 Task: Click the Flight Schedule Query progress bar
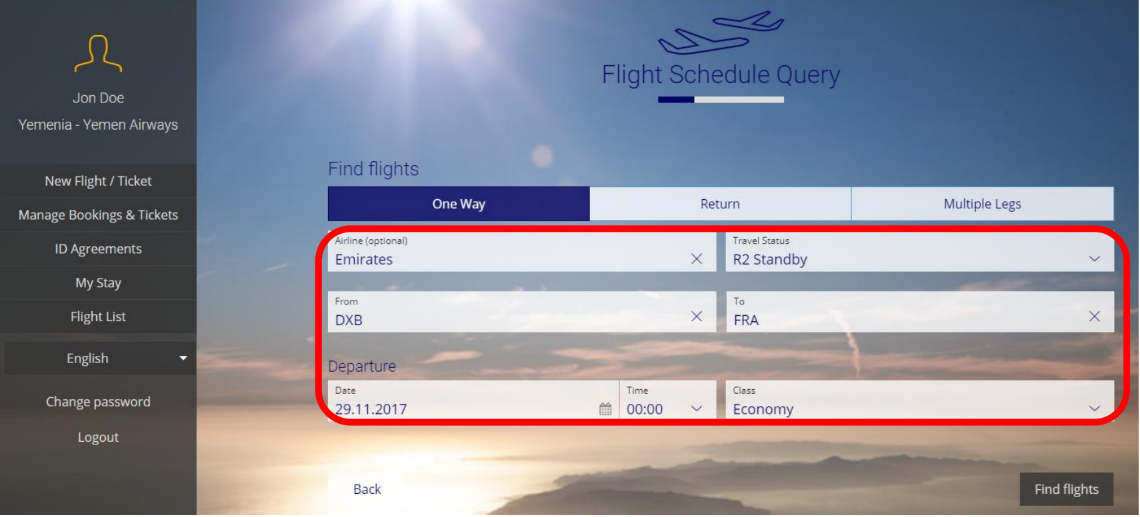point(720,100)
